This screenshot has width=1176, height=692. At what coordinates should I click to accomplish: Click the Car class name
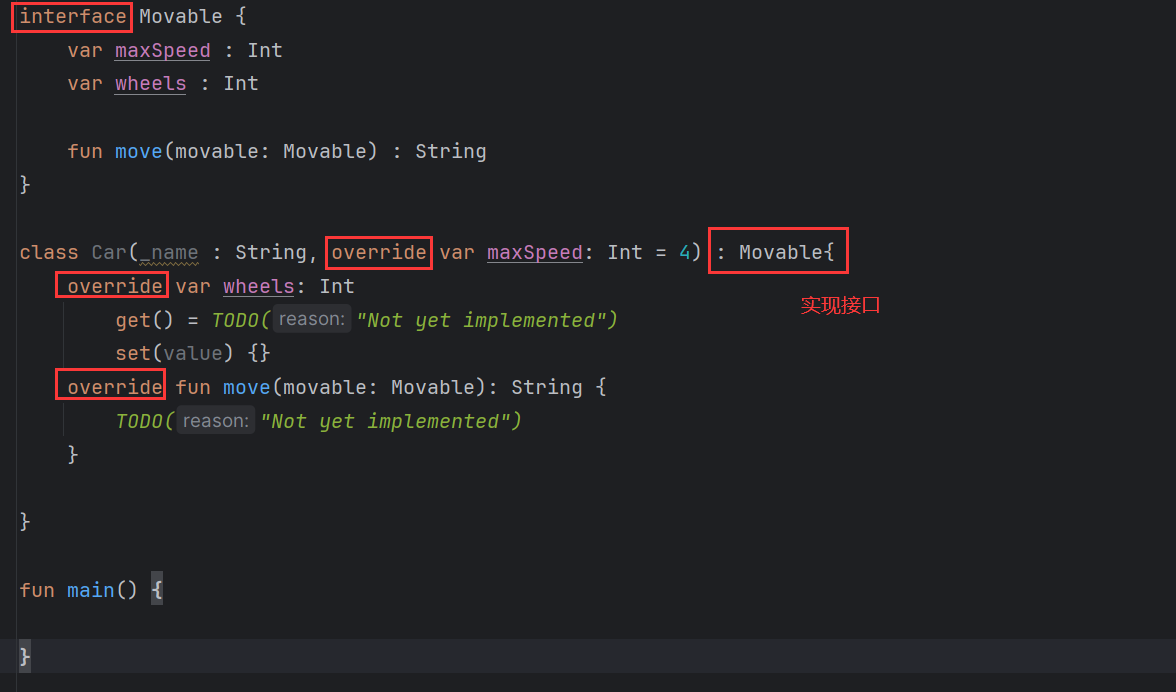(x=108, y=252)
